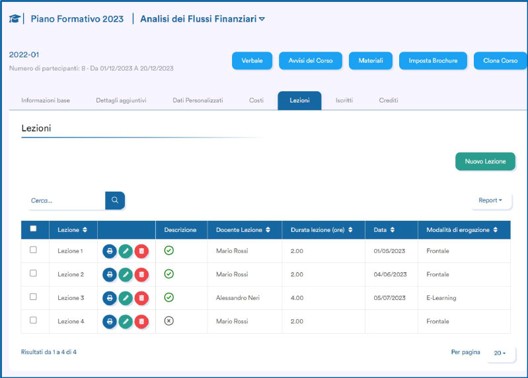Image resolution: width=528 pixels, height=378 pixels.
Task: Sort by Data column arrows
Action: click(x=392, y=230)
